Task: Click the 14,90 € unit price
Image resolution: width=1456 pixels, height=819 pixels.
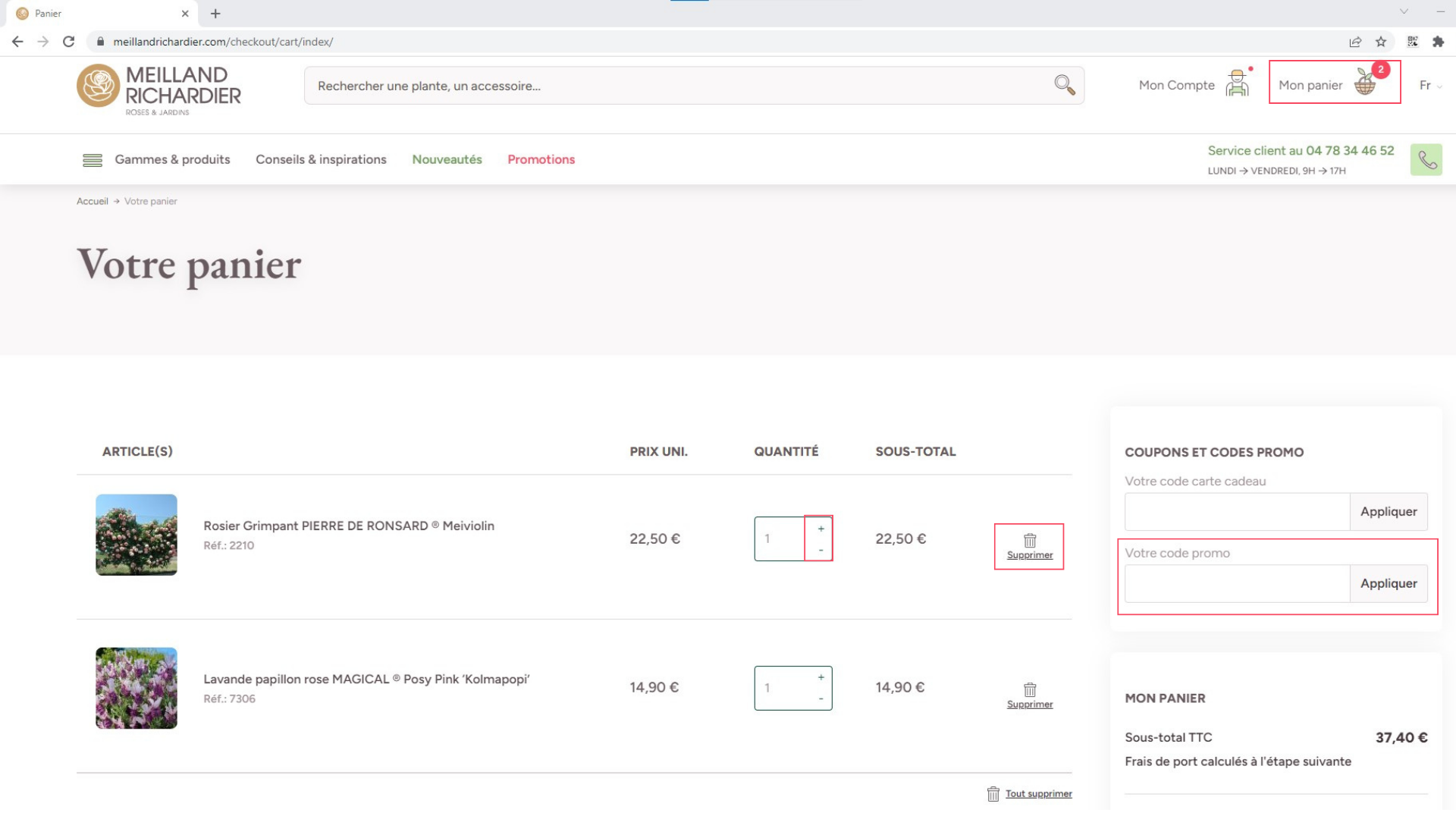Action: [654, 688]
